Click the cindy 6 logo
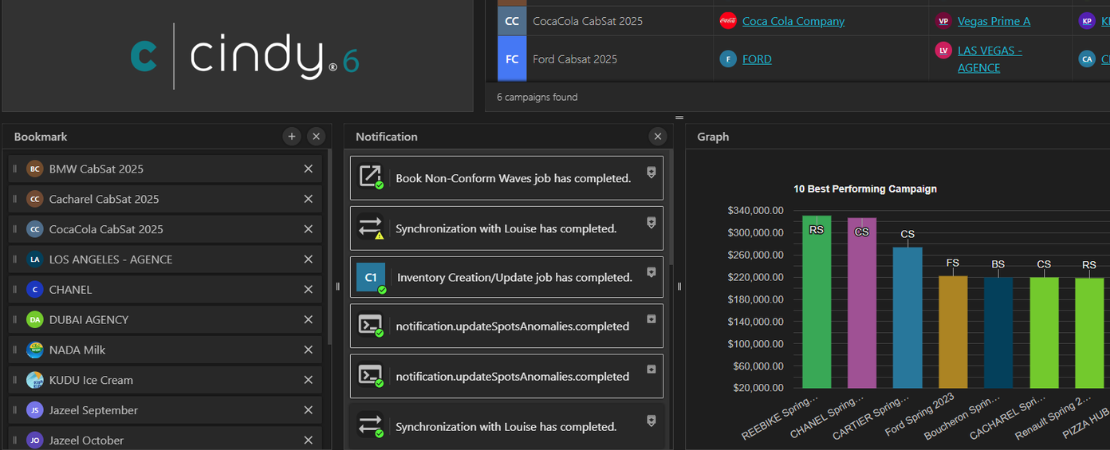The width and height of the screenshot is (1110, 450). [245, 57]
